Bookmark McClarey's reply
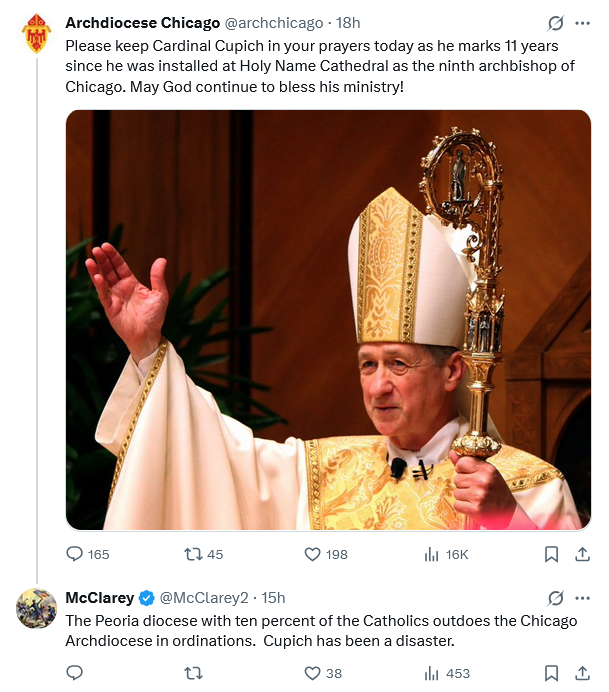 pyautogui.click(x=551, y=673)
